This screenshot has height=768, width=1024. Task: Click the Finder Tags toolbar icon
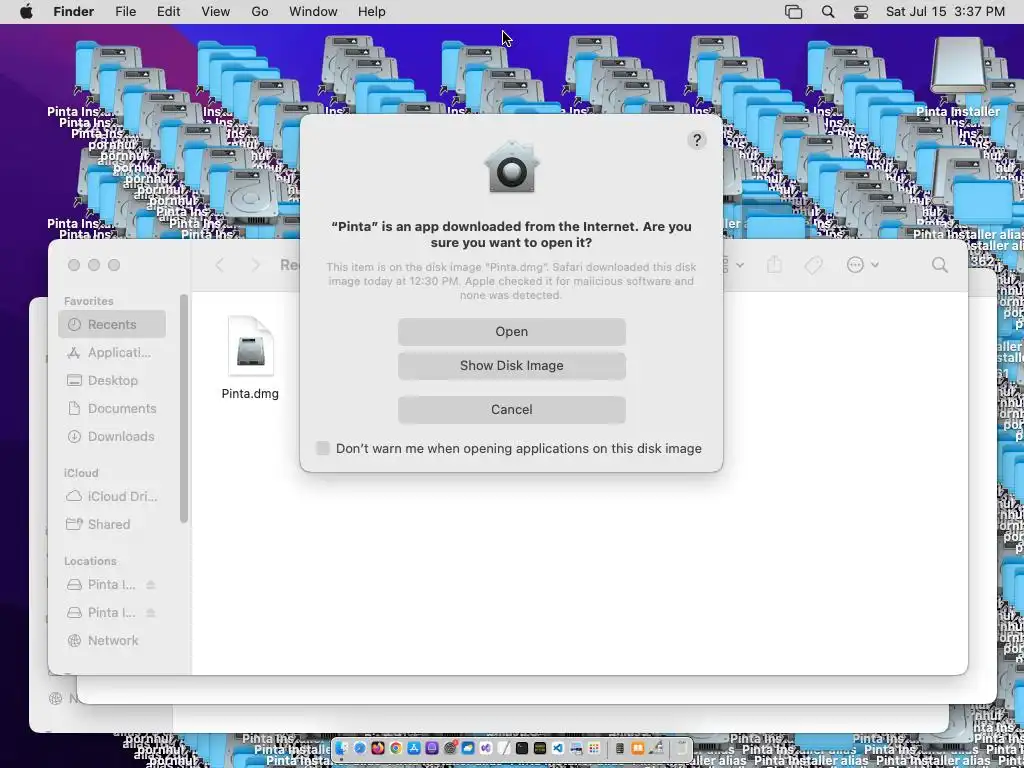813,264
